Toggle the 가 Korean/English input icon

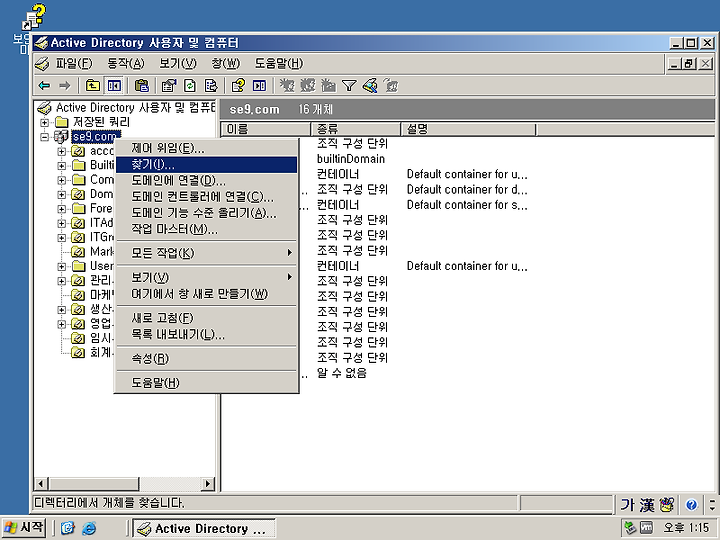coord(627,505)
